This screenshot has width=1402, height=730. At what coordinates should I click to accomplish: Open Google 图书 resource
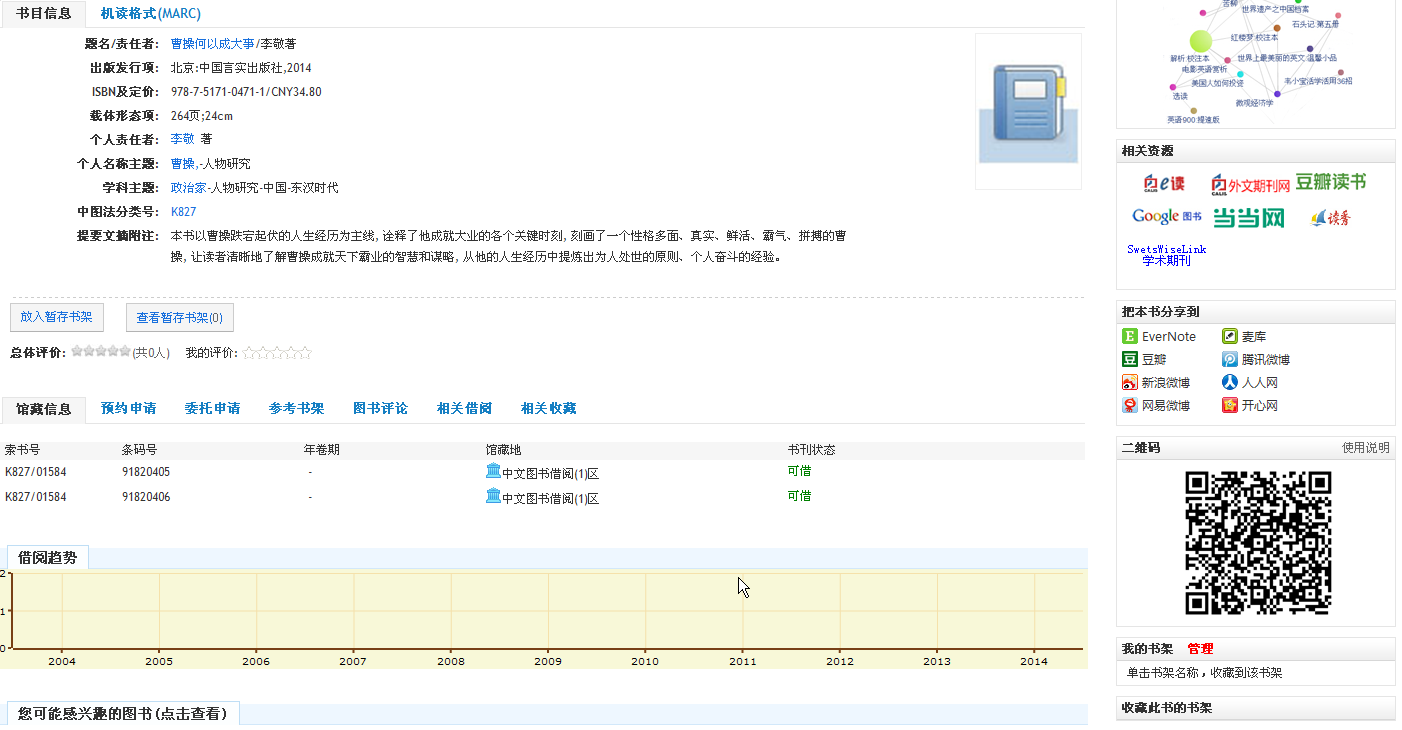pyautogui.click(x=1167, y=217)
